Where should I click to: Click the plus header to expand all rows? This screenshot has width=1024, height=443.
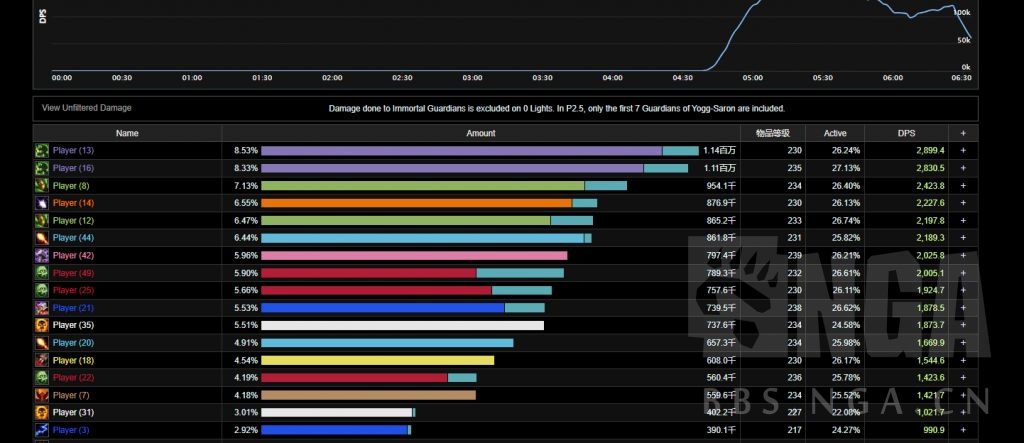(x=963, y=133)
